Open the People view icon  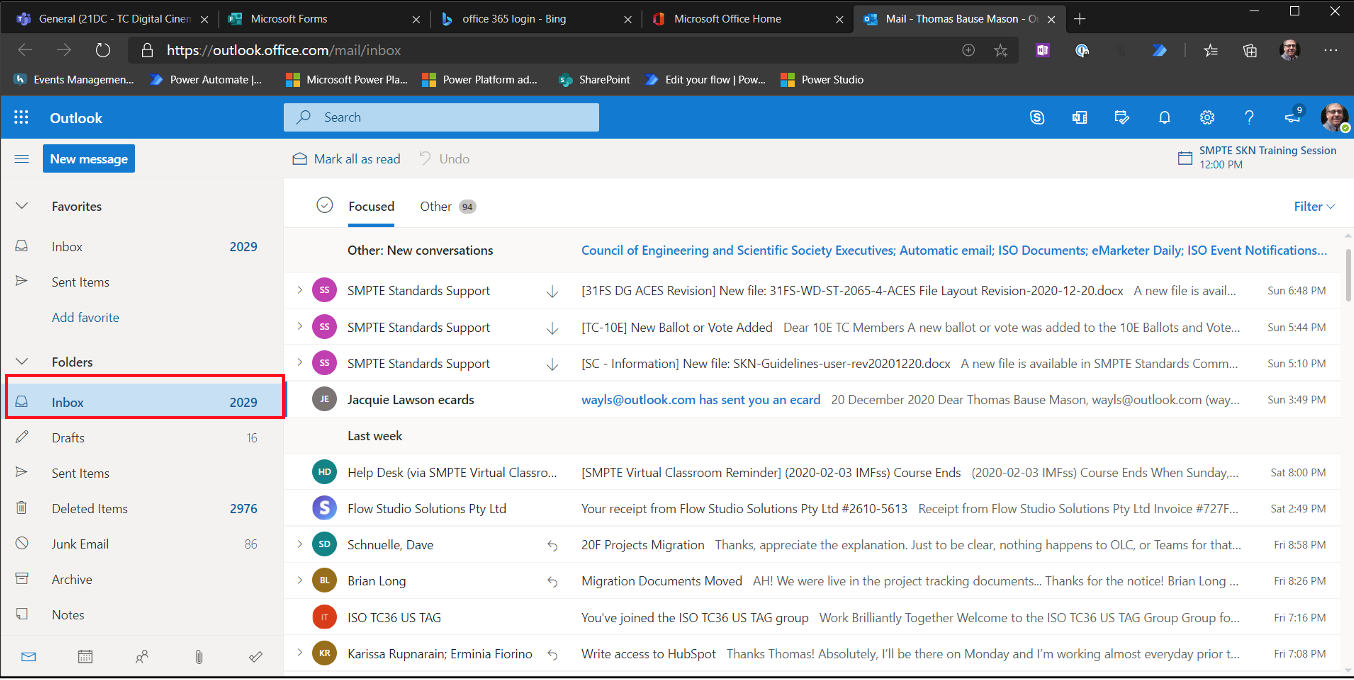pyautogui.click(x=142, y=656)
